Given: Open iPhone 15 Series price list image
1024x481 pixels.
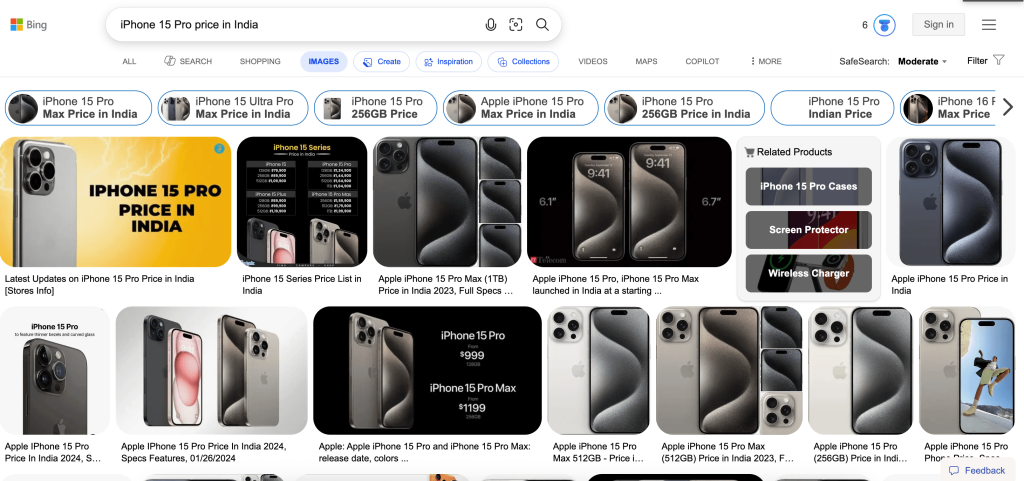Looking at the screenshot, I should coord(302,202).
